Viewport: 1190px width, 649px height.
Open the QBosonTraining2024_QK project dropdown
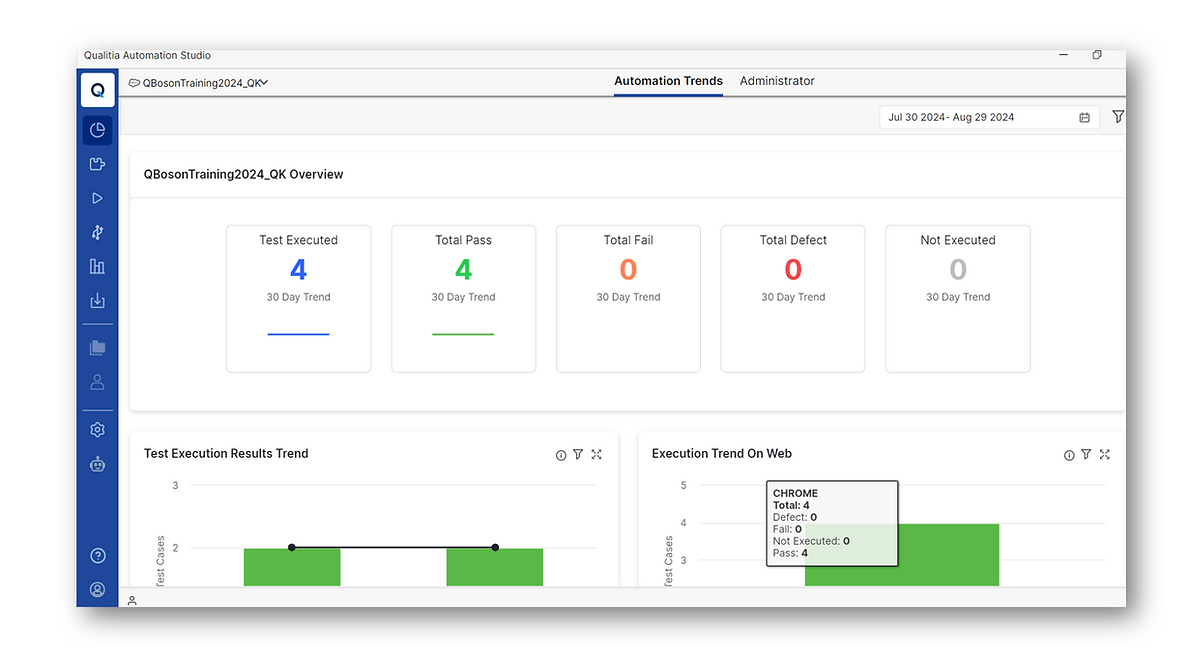(198, 83)
